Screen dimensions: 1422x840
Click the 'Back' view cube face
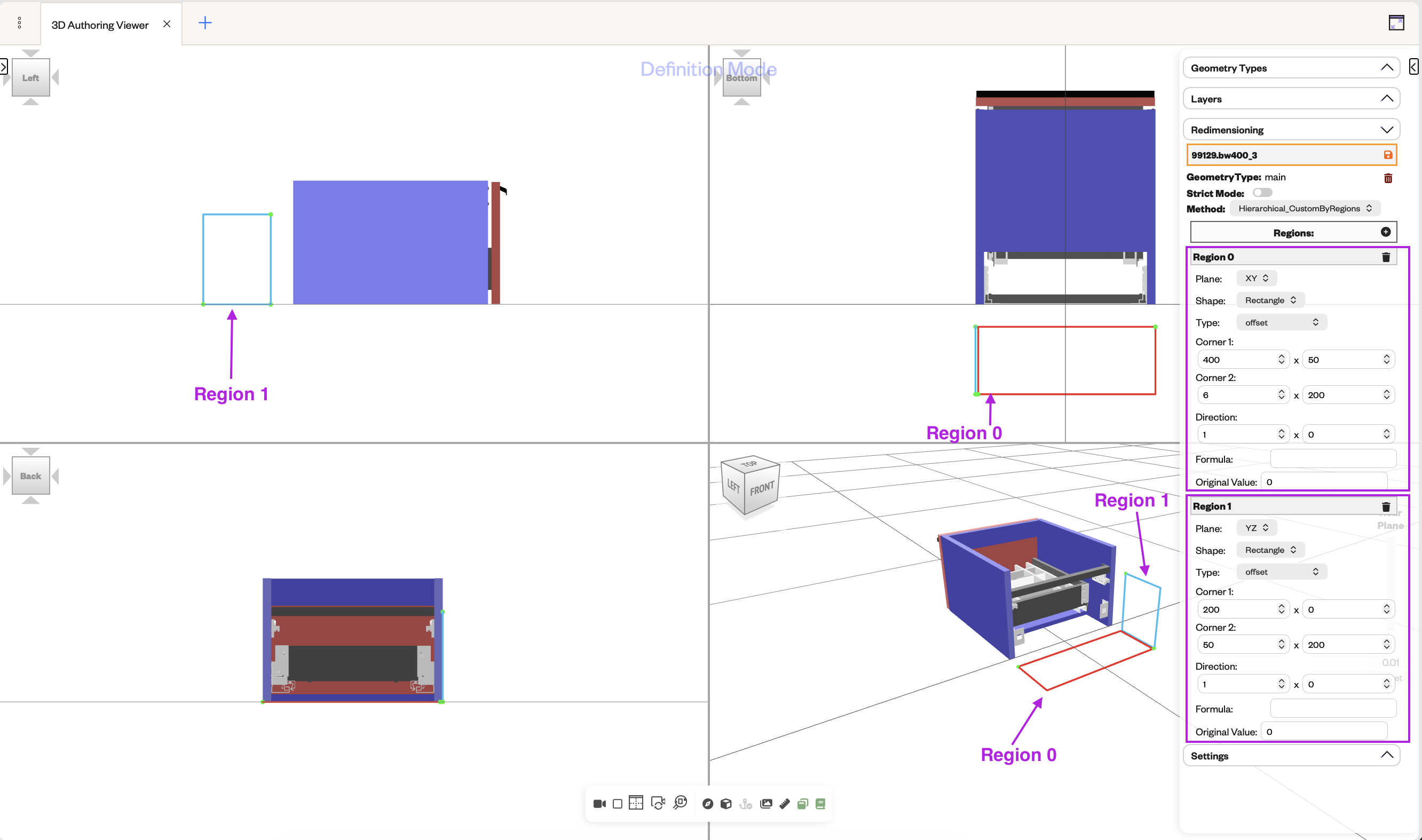30,476
